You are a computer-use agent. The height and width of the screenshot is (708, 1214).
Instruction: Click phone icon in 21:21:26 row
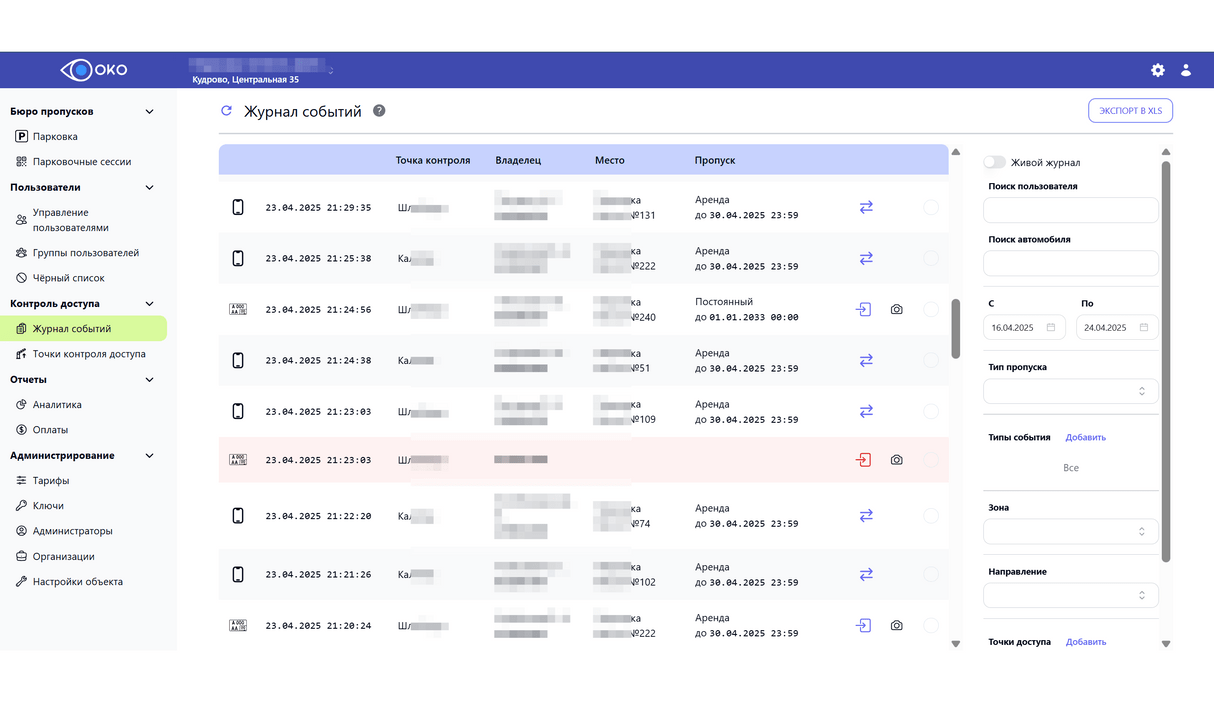tap(238, 575)
